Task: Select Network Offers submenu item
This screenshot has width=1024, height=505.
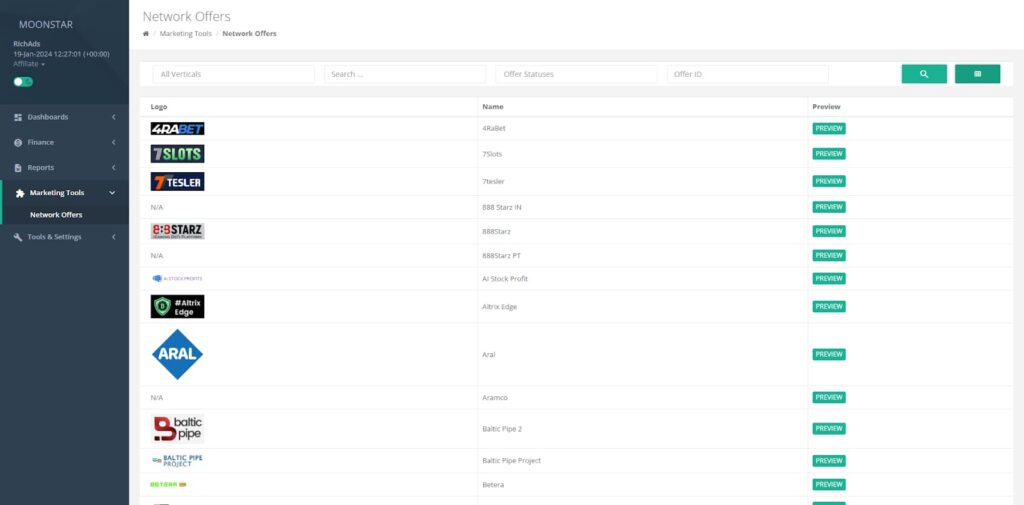Action: click(56, 215)
